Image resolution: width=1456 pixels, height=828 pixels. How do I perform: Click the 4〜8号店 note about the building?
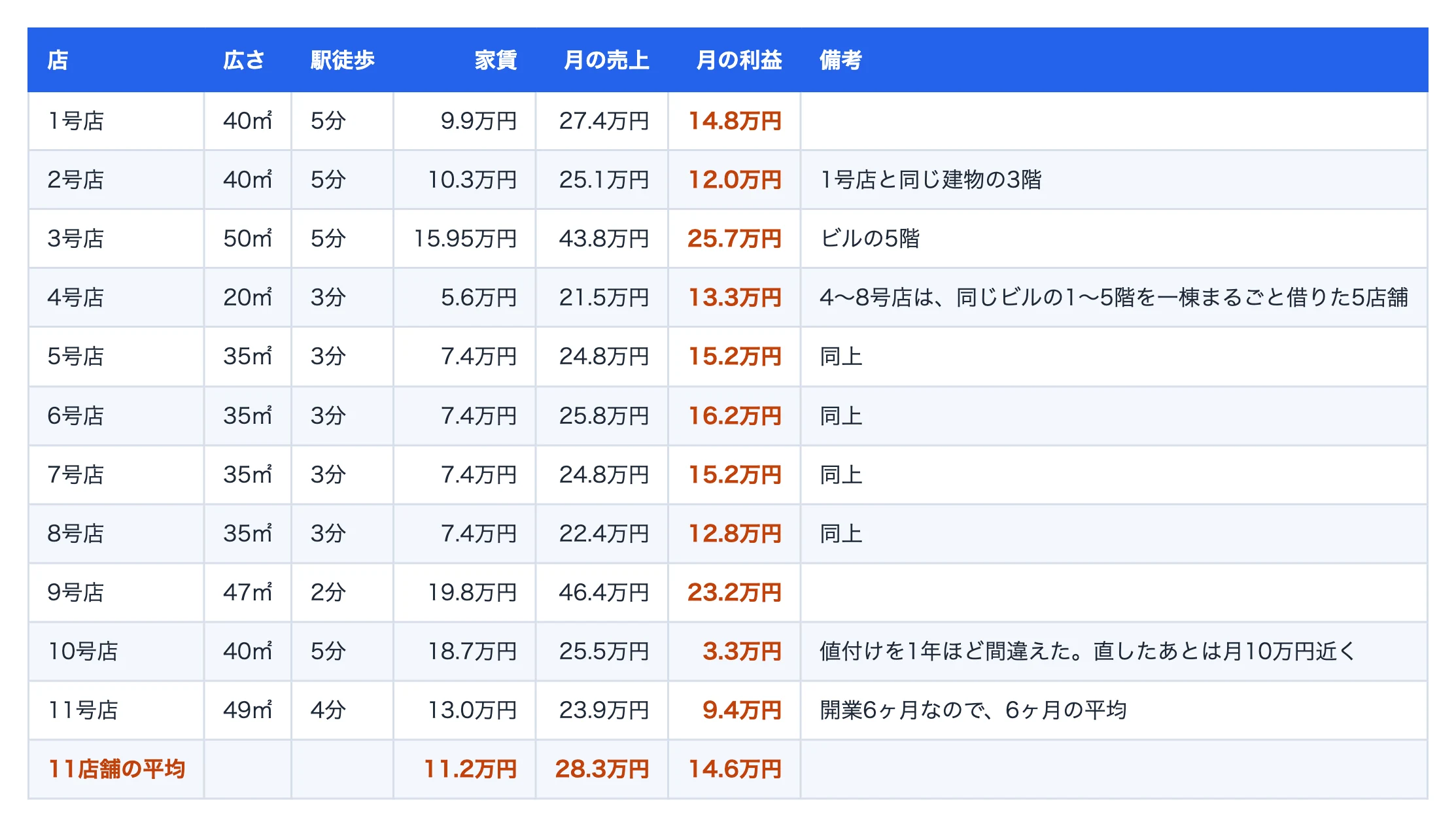click(x=1114, y=298)
